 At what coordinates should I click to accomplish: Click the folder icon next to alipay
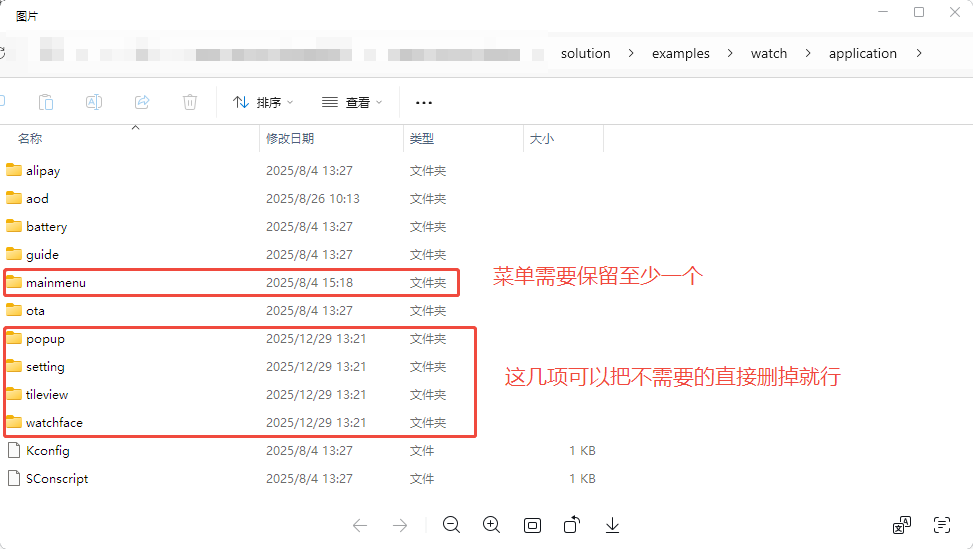click(x=14, y=169)
